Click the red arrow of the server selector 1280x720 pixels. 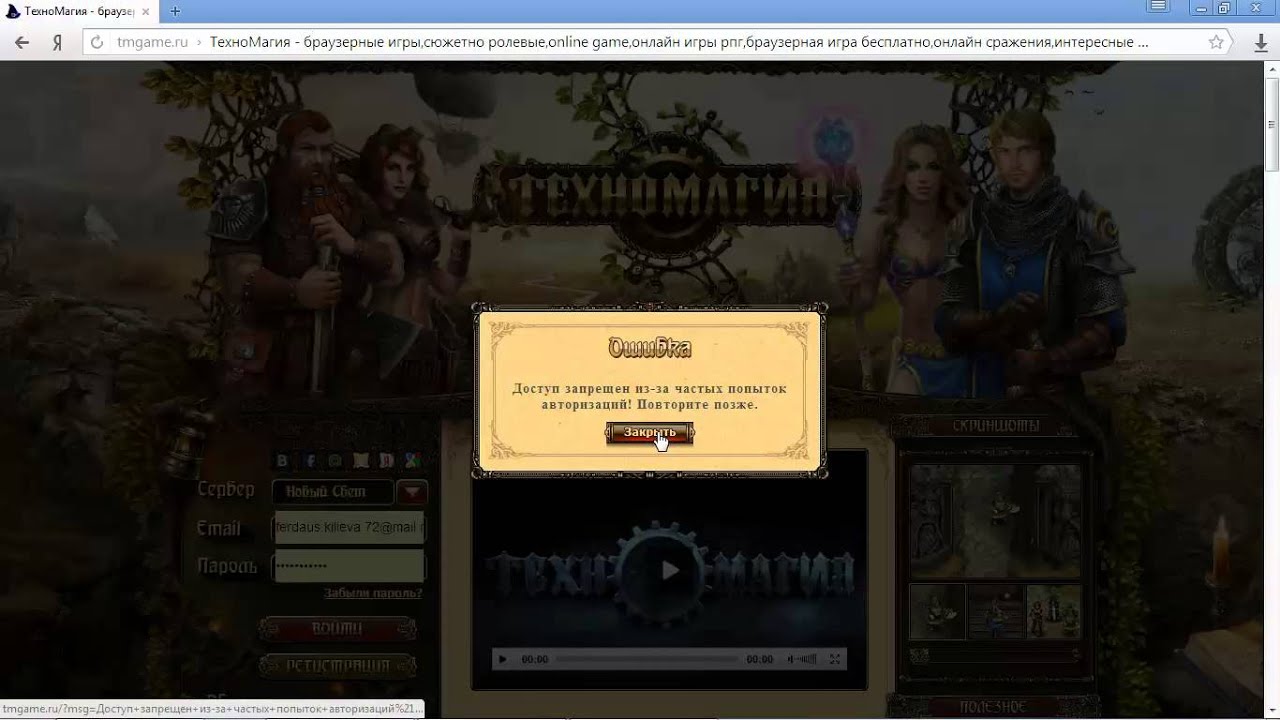412,492
